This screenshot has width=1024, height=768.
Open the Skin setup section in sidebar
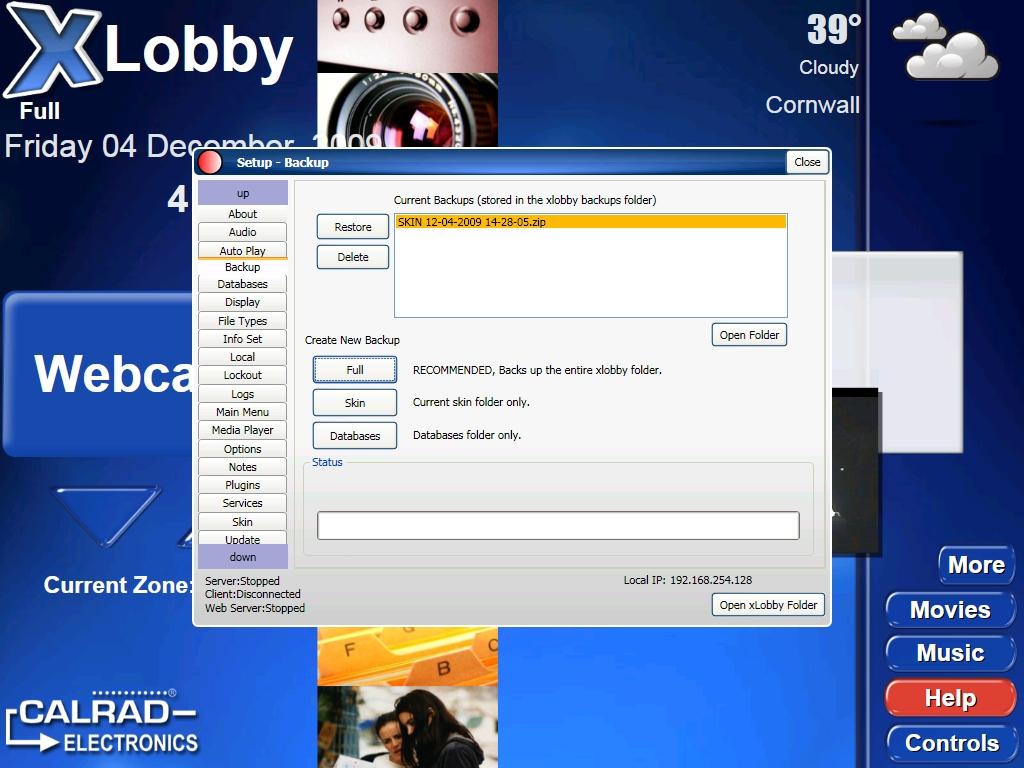[242, 522]
